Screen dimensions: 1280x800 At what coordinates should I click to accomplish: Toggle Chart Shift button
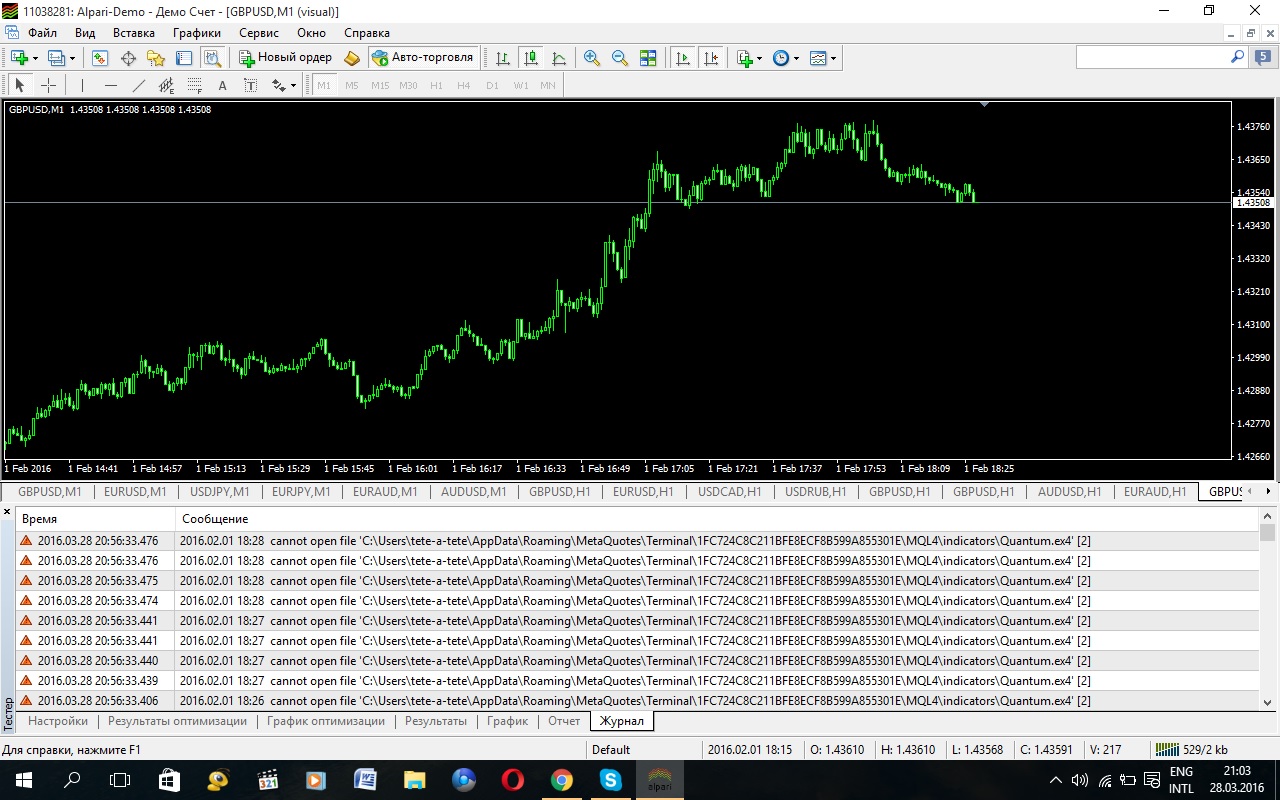[x=711, y=58]
